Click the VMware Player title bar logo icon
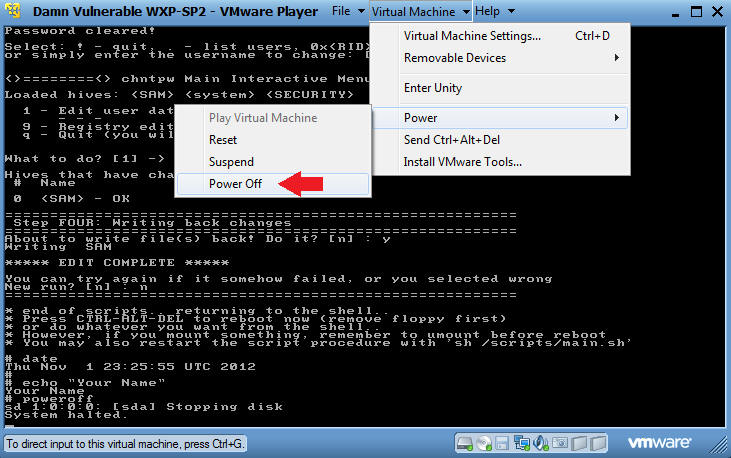731x458 pixels. (13, 10)
